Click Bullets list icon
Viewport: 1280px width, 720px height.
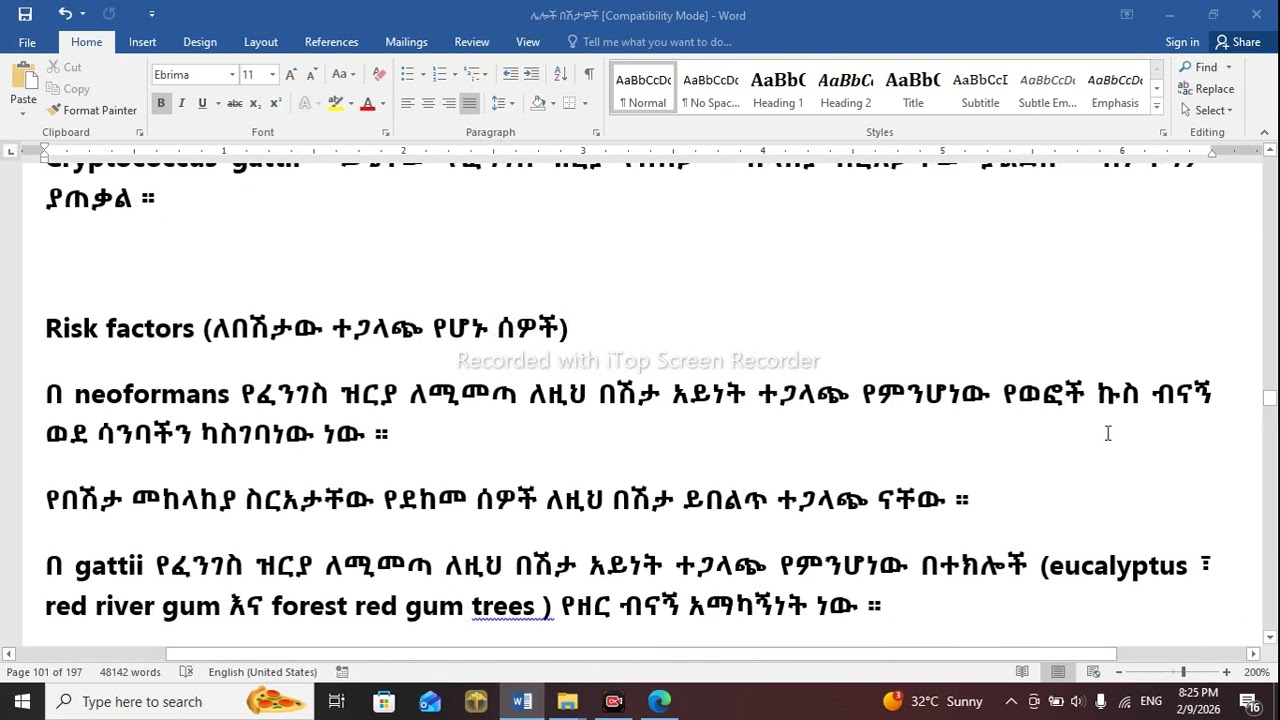[x=407, y=75]
